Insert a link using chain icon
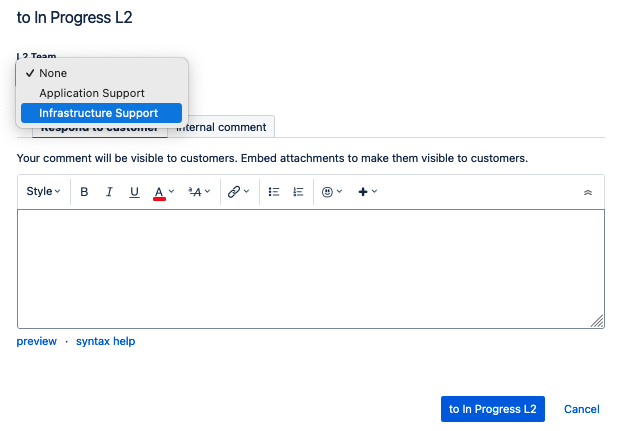Image resolution: width=625 pixels, height=431 pixels. [234, 192]
